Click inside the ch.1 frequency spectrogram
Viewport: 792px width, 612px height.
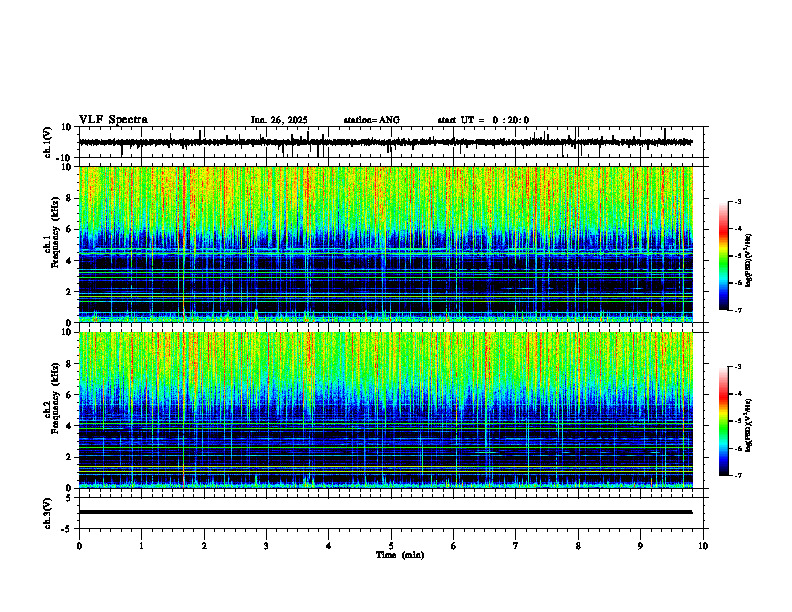coord(386,244)
